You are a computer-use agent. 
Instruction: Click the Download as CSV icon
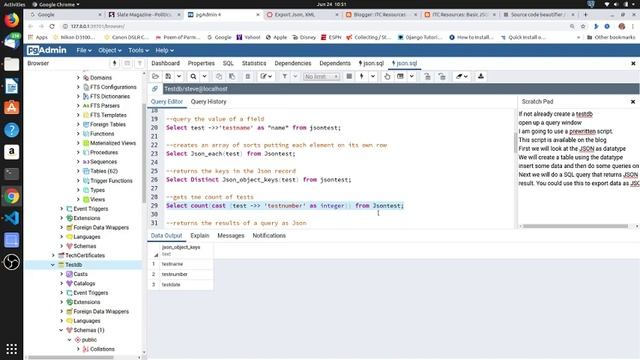tap(481, 76)
